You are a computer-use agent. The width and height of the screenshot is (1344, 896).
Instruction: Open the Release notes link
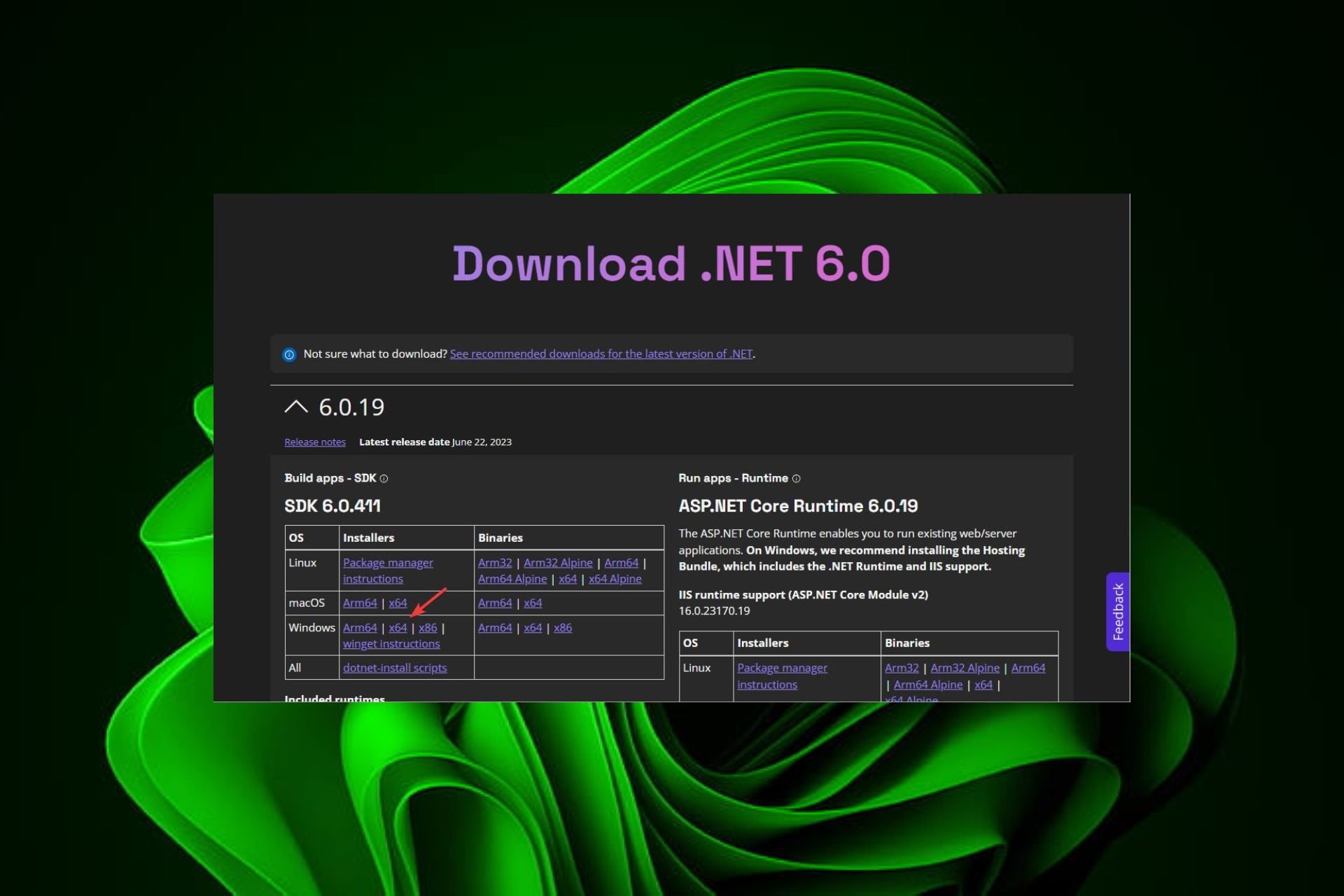click(x=315, y=442)
